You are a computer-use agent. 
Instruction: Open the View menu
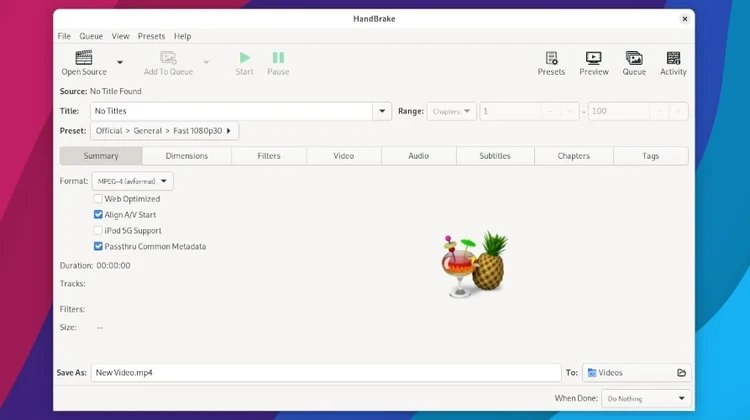pos(120,36)
